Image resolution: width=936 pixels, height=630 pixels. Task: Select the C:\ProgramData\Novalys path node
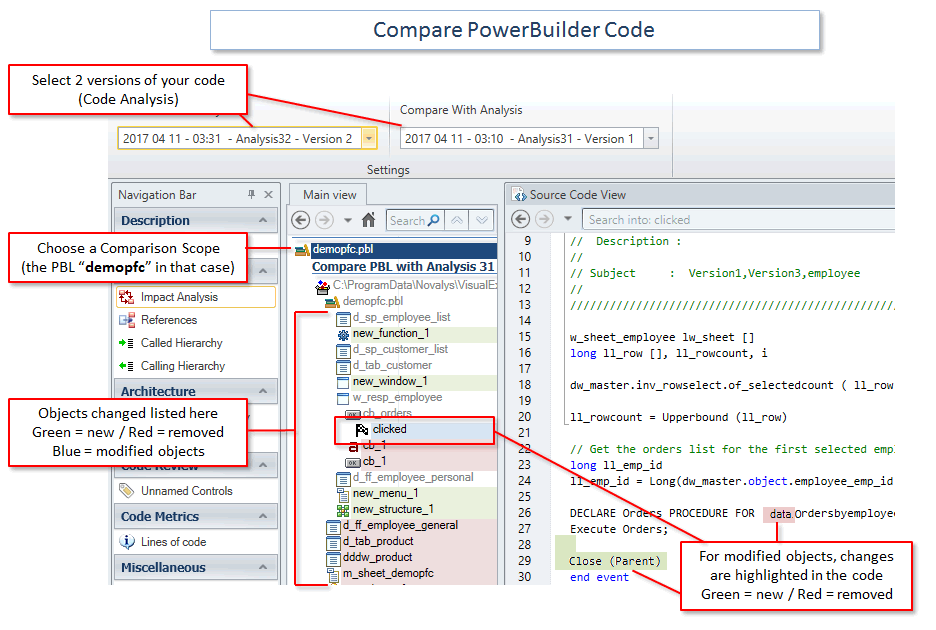click(x=414, y=285)
